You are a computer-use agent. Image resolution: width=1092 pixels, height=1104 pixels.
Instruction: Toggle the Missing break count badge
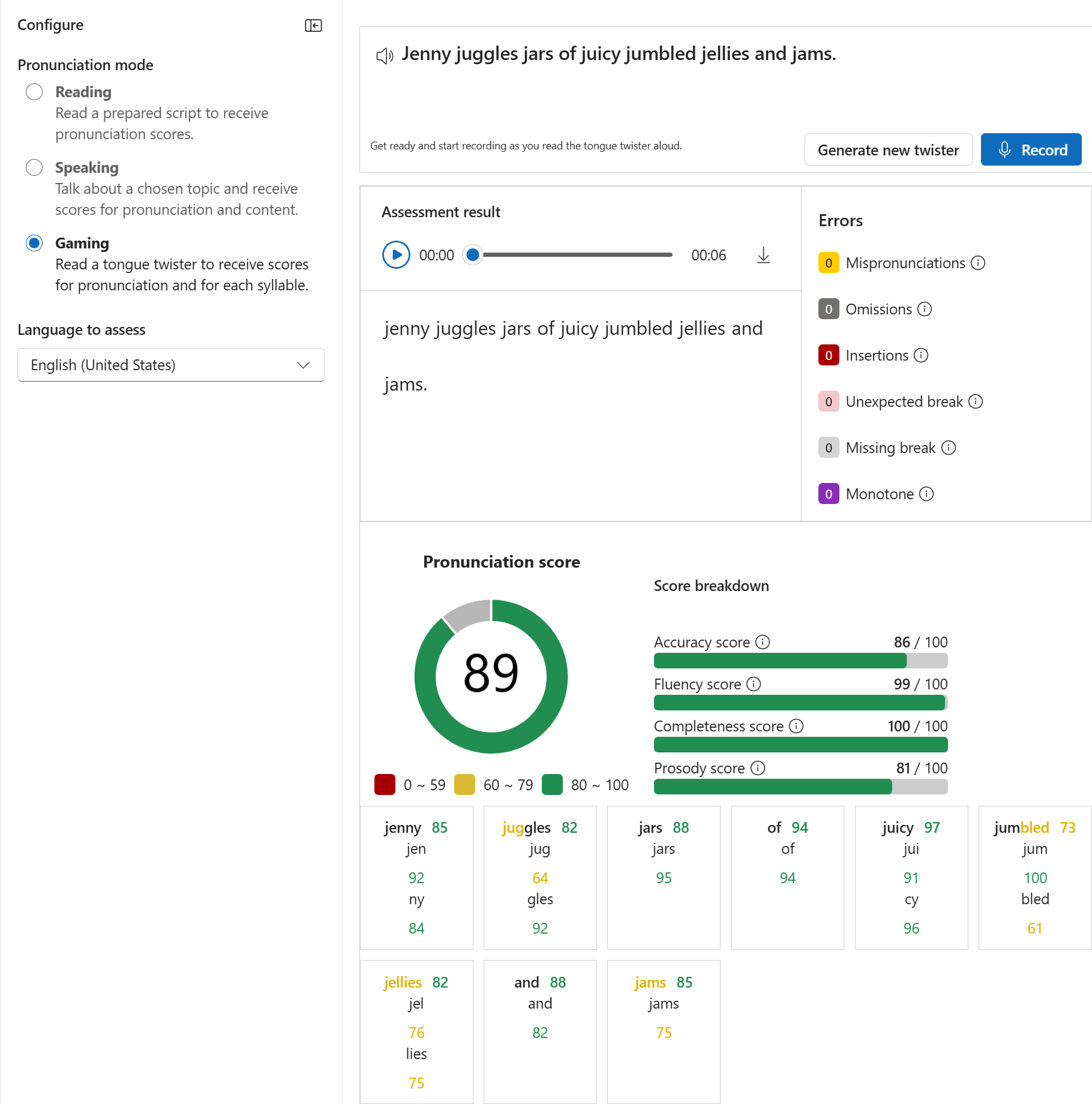(829, 448)
